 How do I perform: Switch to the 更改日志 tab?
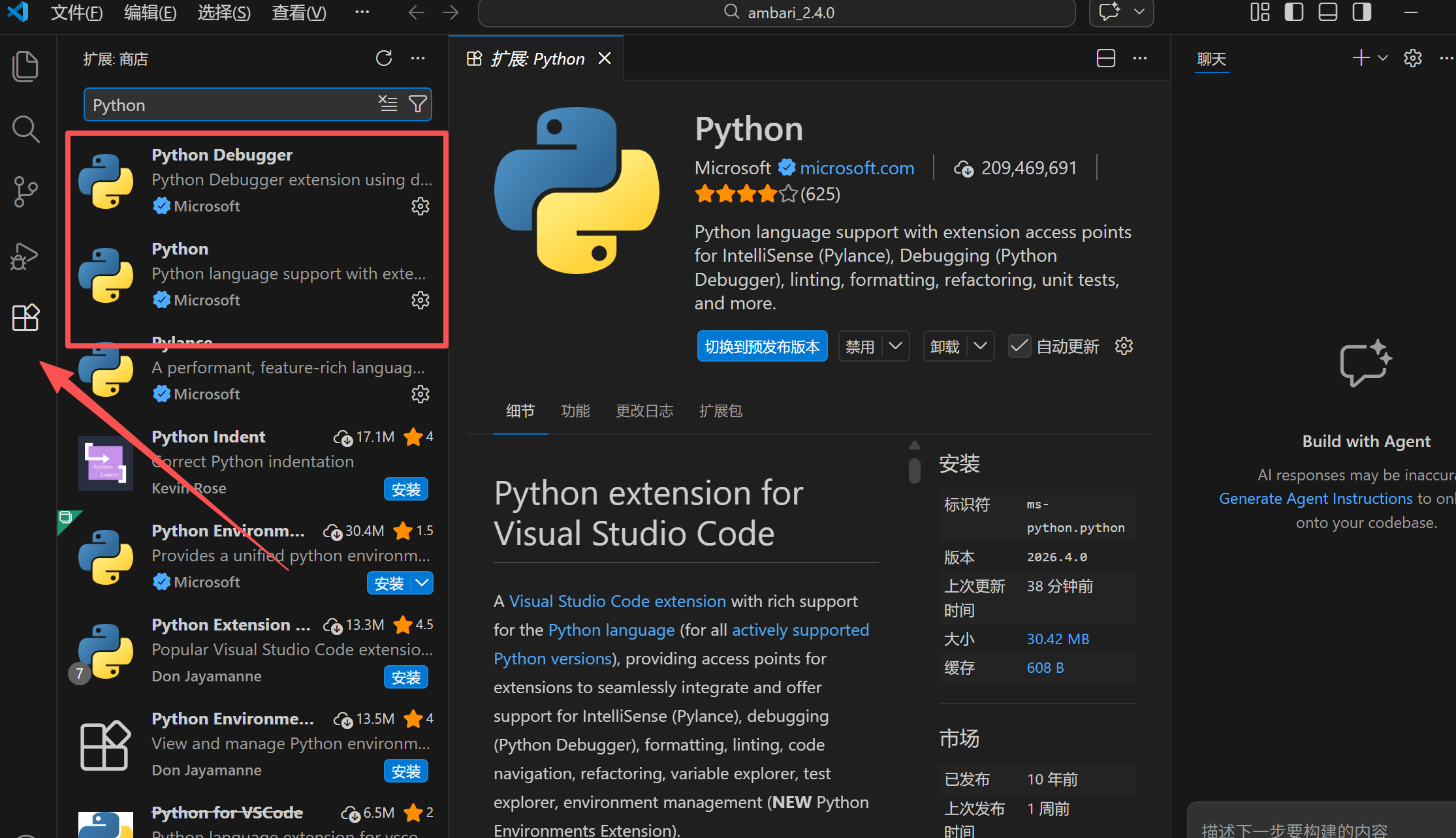(644, 411)
